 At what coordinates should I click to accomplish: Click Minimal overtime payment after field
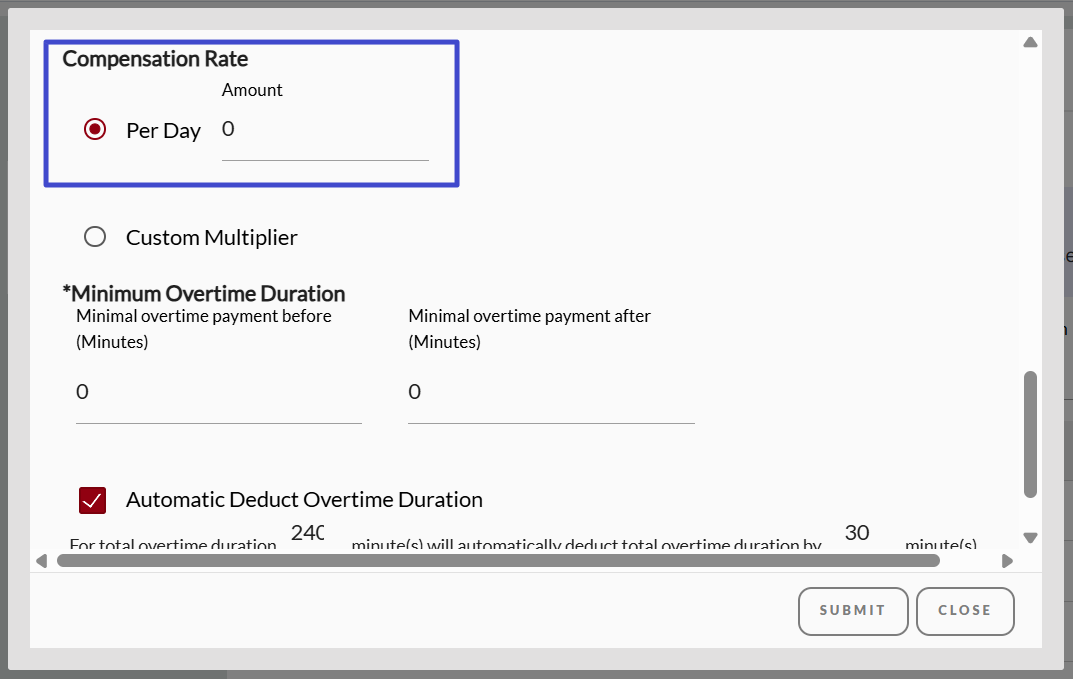coord(550,393)
